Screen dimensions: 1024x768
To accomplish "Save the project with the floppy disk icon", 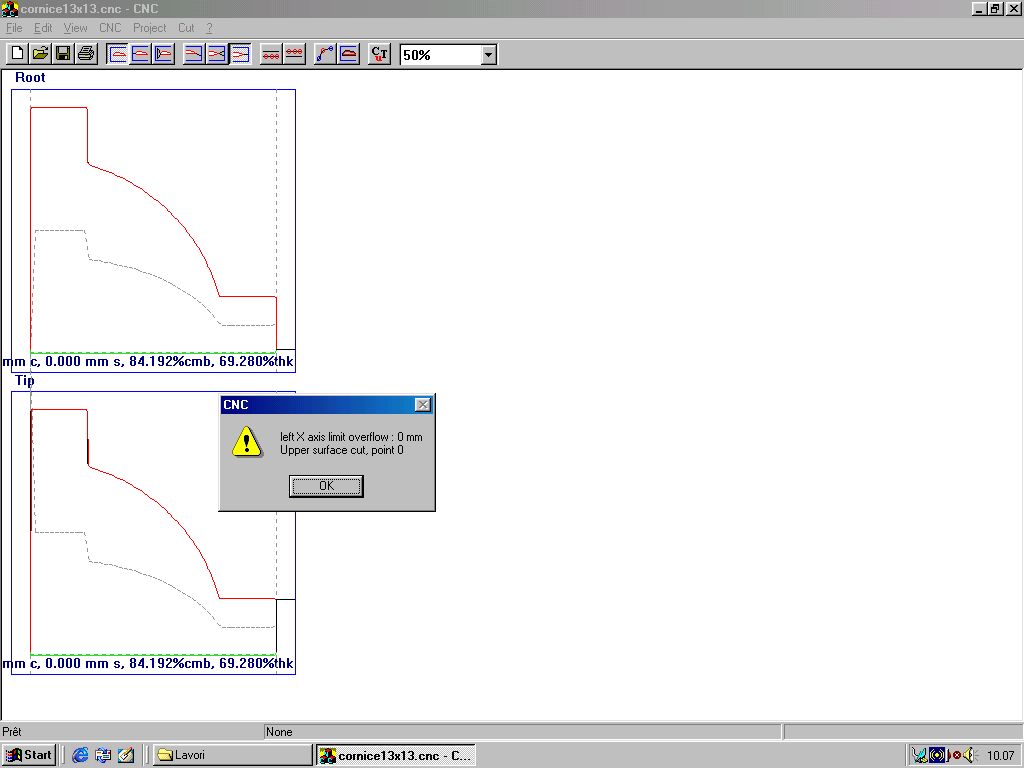I will (63, 54).
